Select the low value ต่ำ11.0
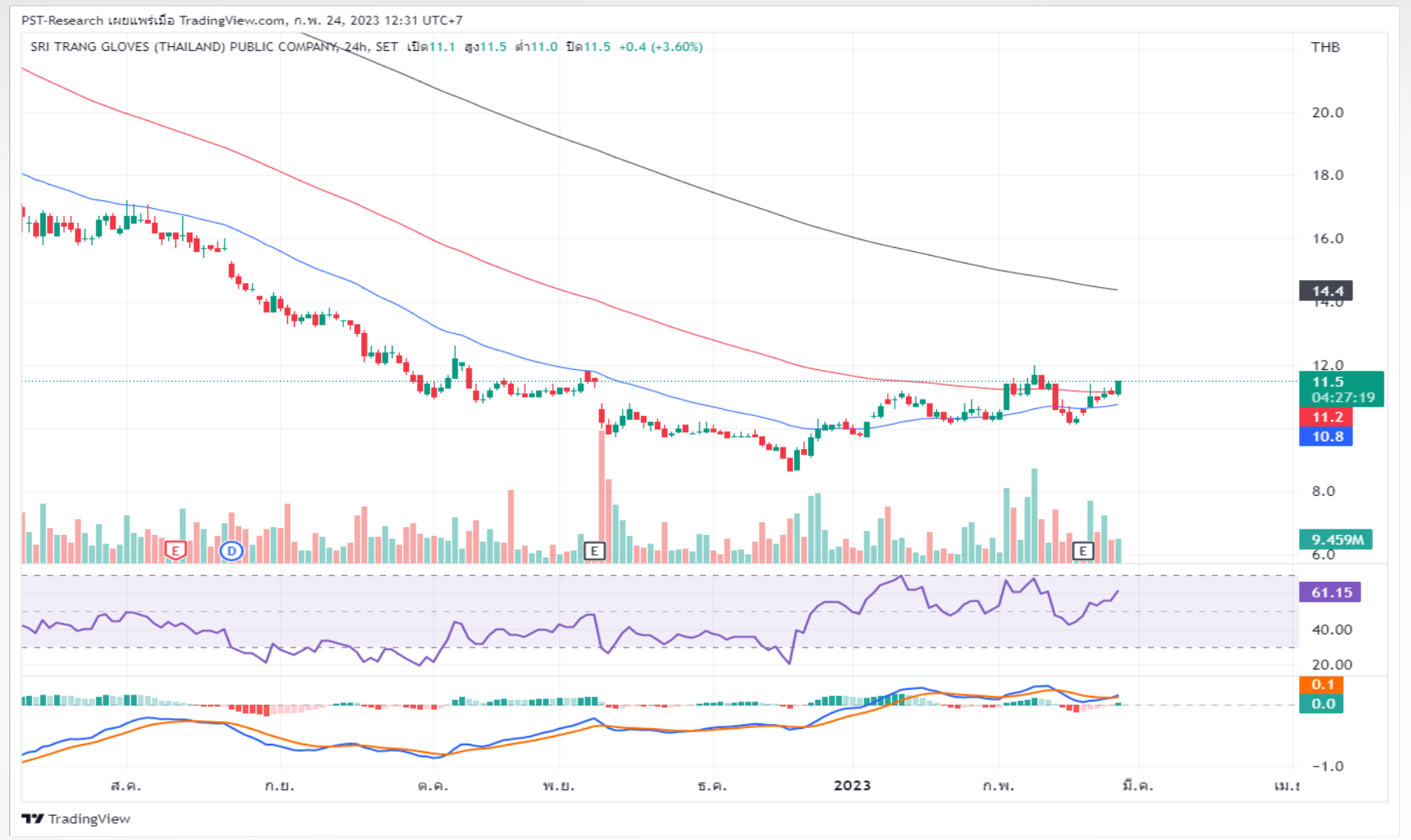Image resolution: width=1411 pixels, height=840 pixels. (537, 47)
